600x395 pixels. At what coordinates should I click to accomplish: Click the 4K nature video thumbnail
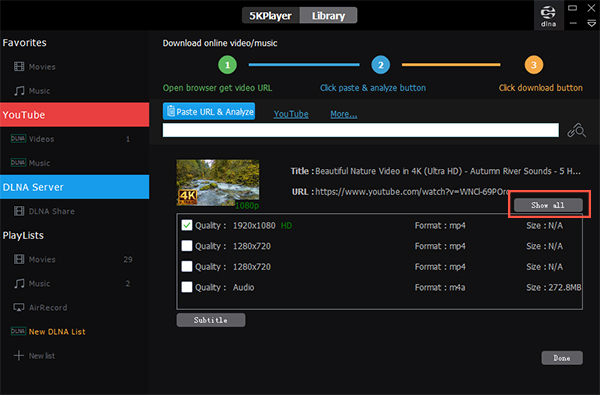pyautogui.click(x=218, y=183)
